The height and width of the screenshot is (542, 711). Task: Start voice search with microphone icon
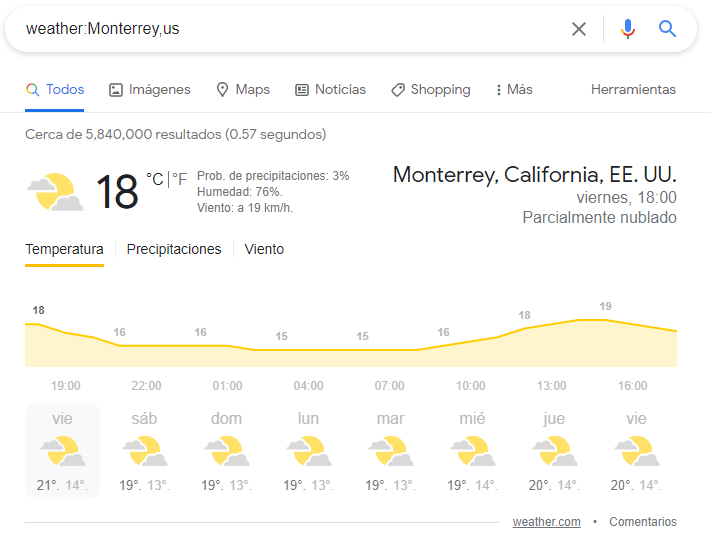[628, 29]
